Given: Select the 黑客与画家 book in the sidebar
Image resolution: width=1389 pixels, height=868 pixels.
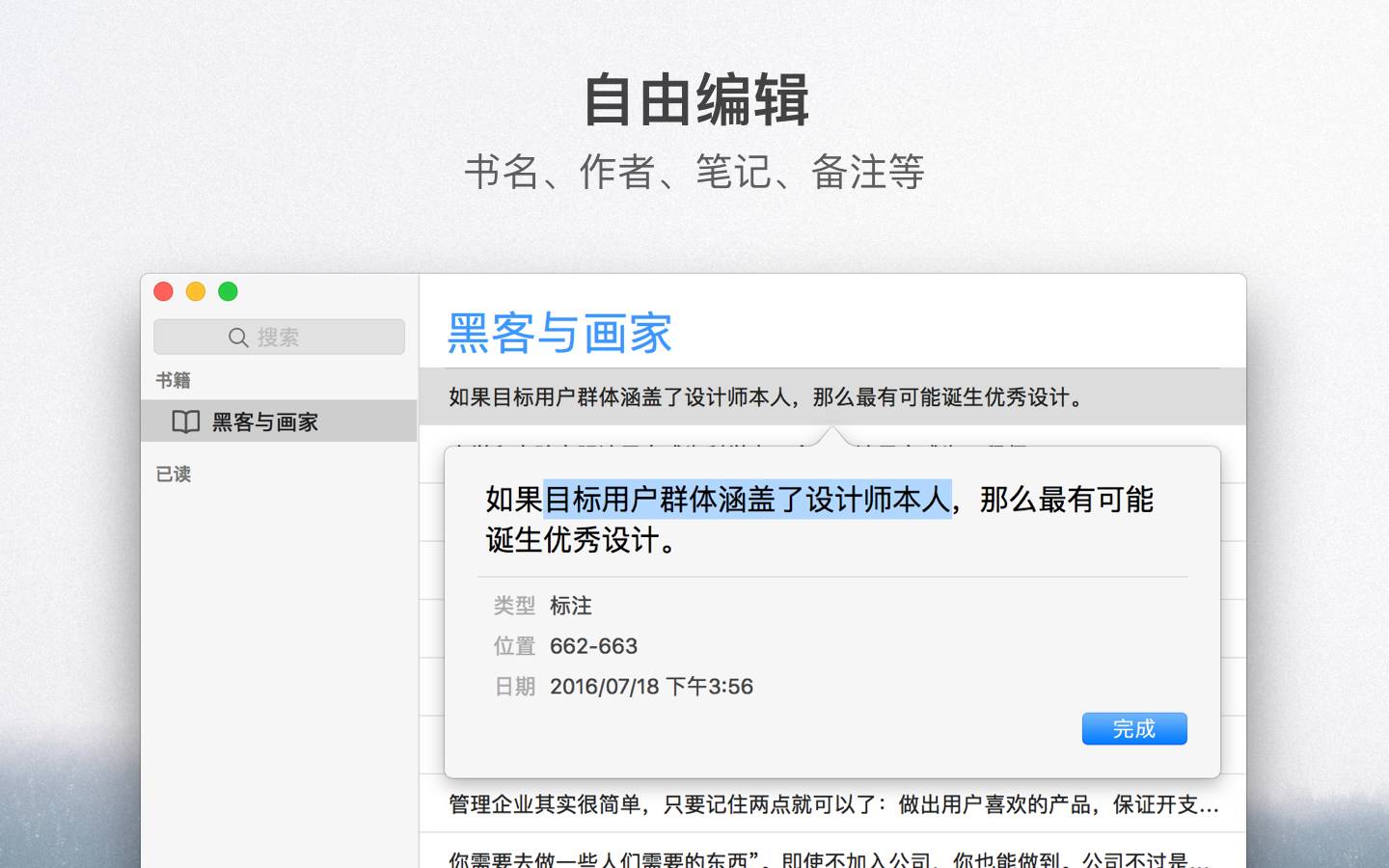Looking at the screenshot, I should point(279,421).
